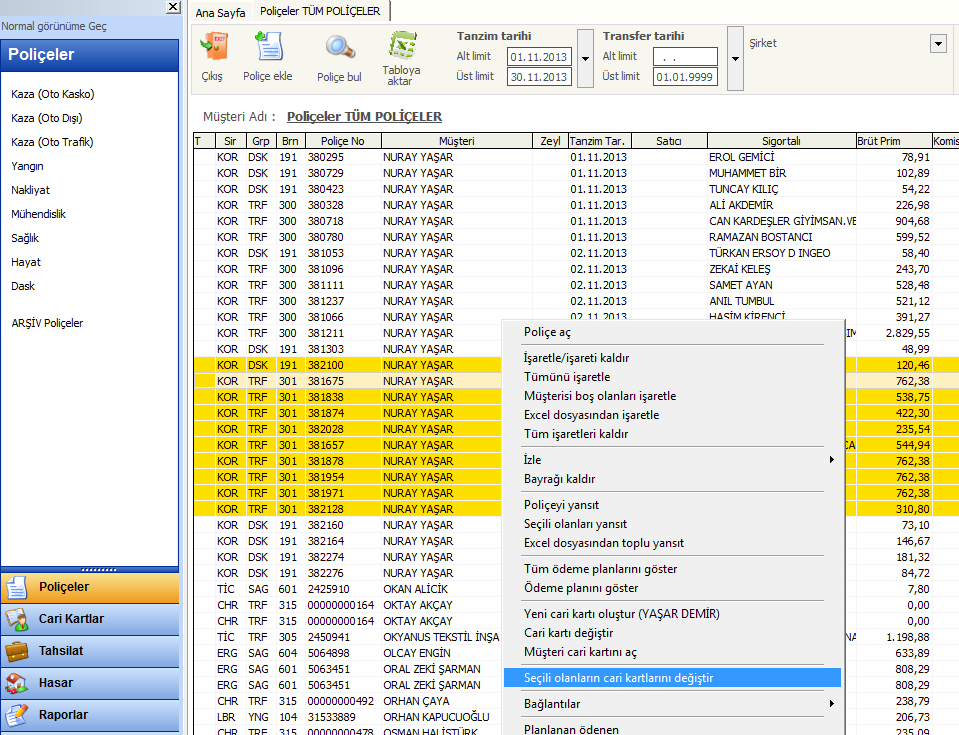The image size is (959, 735).
Task: Expand the Tanzim tarihi date dropdown
Action: click(x=585, y=58)
